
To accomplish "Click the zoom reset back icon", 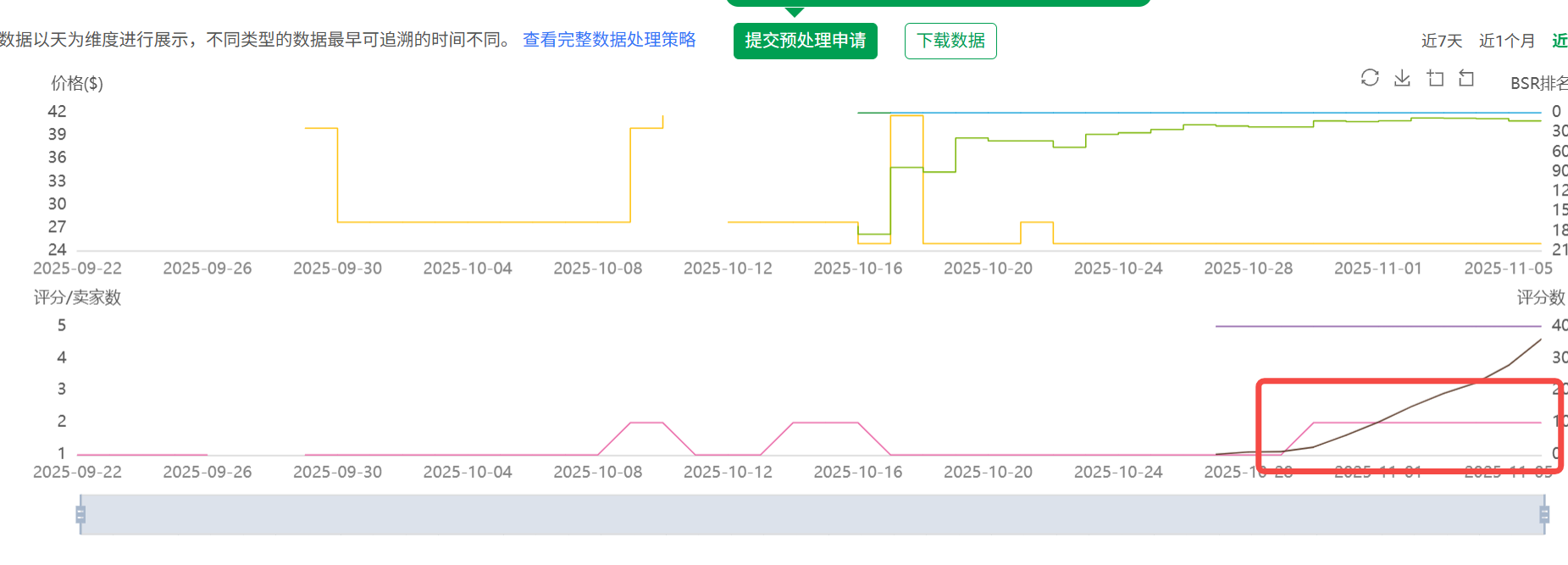I will click(x=1466, y=78).
